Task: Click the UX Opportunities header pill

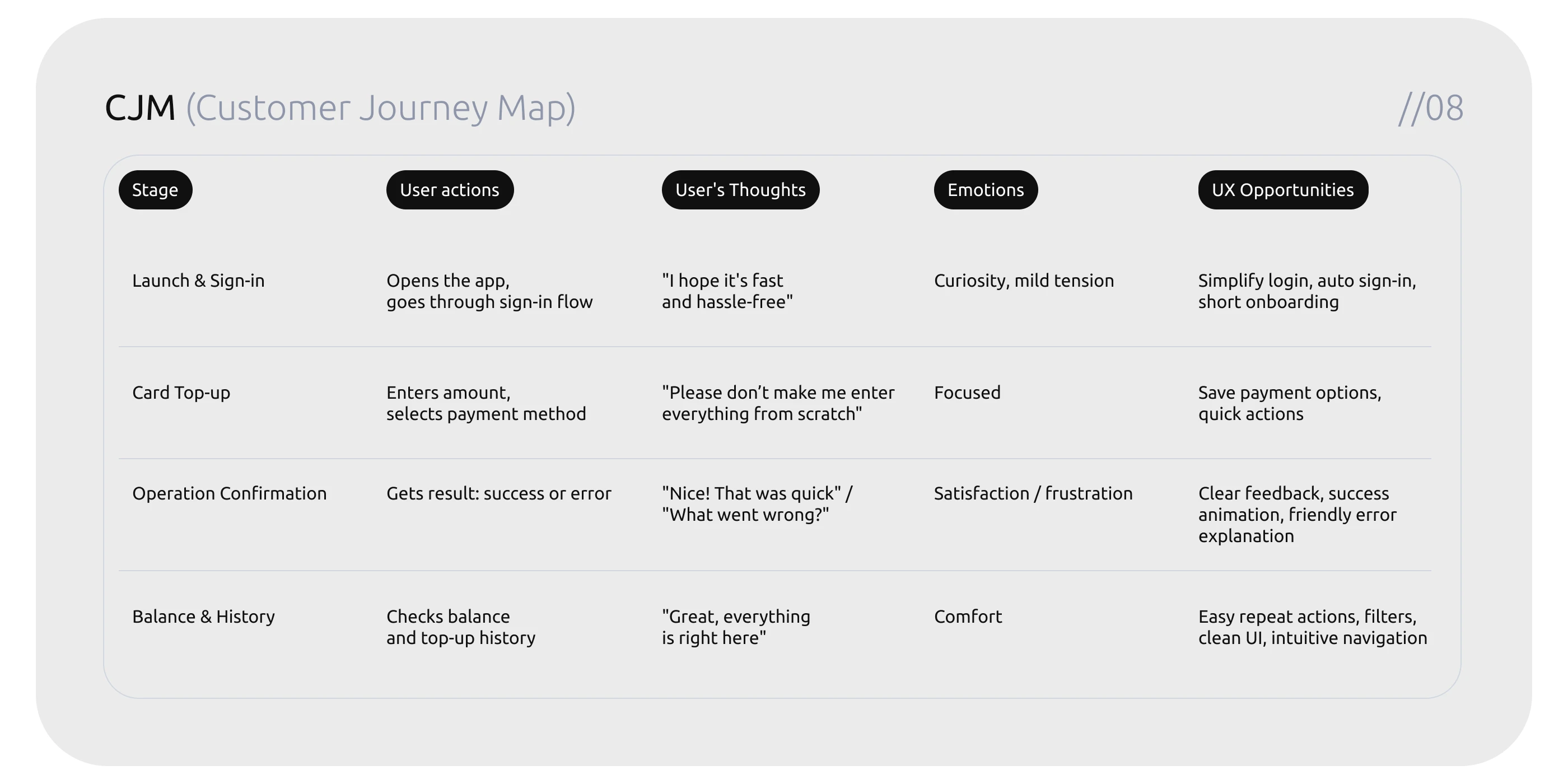Action: [x=1282, y=190]
